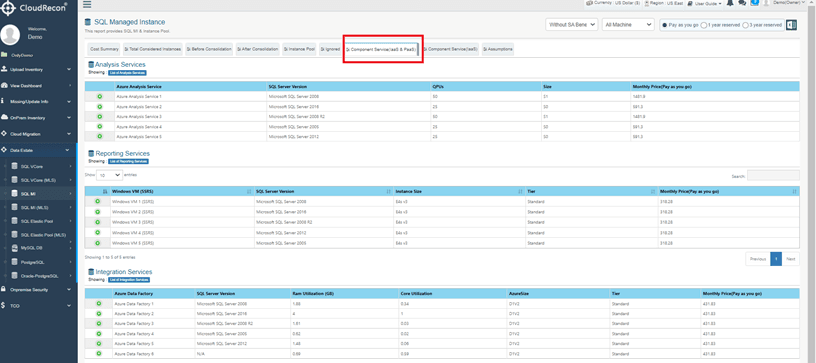Image resolution: width=816 pixels, height=363 pixels.
Task: Open the Assumptions tab
Action: pyautogui.click(x=498, y=49)
